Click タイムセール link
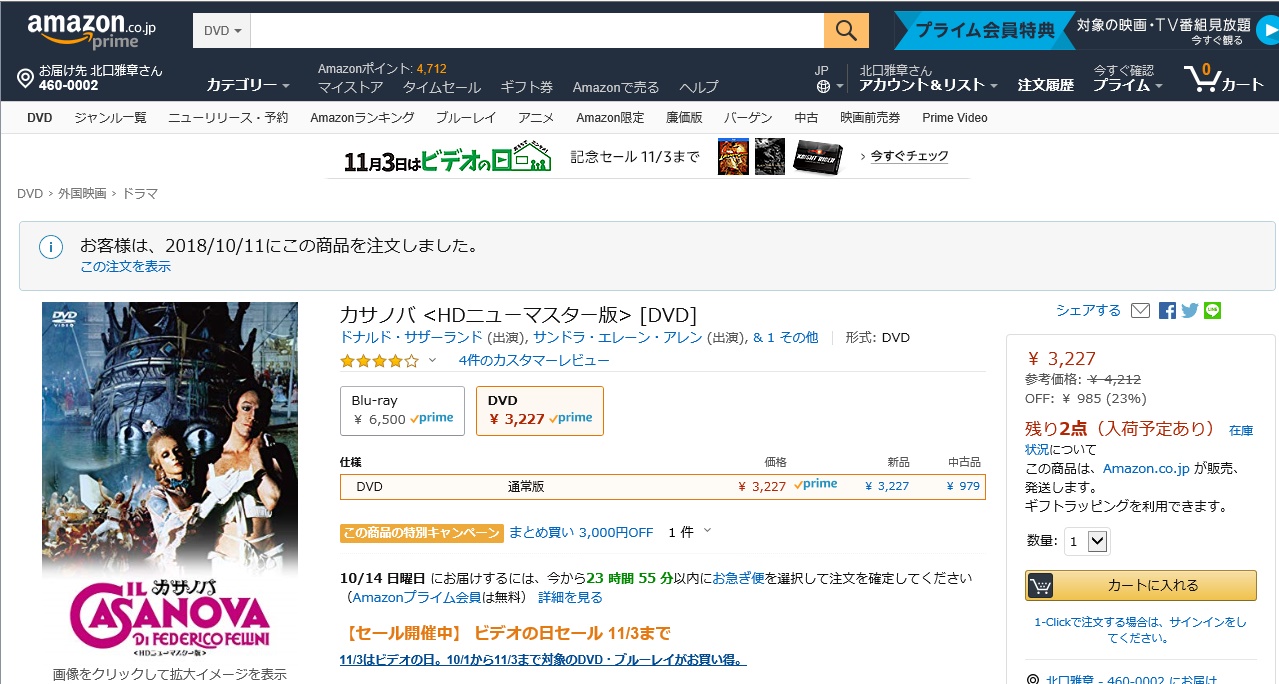This screenshot has height=684, width=1279. 442,87
